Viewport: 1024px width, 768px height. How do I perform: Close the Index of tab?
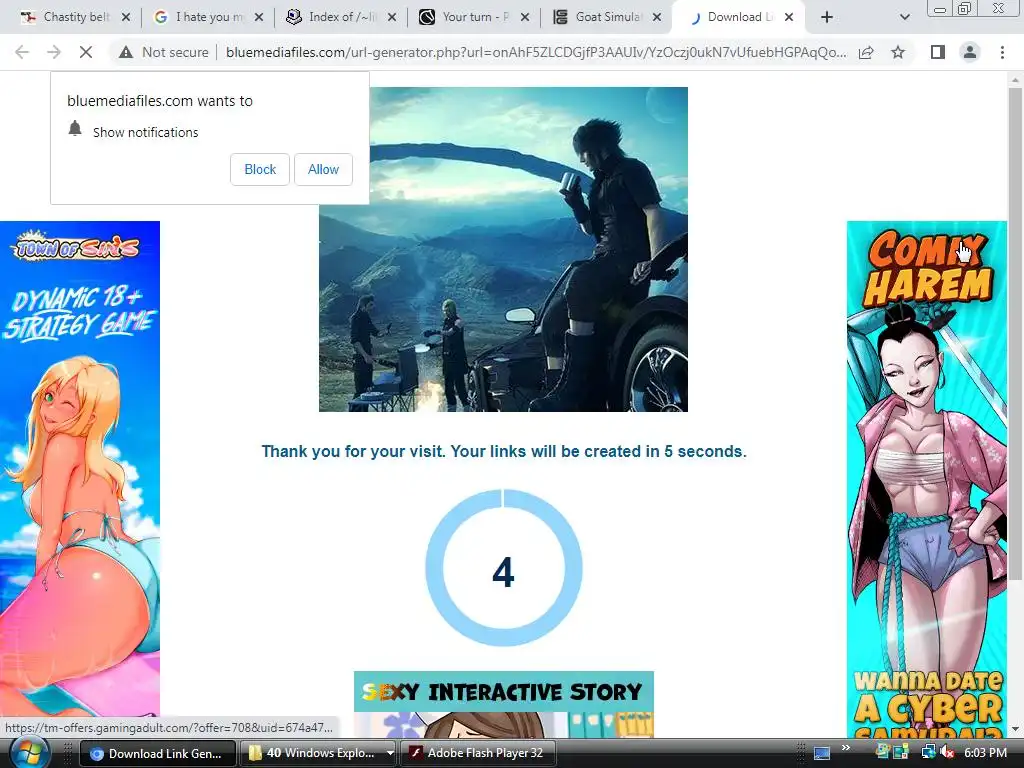(392, 18)
